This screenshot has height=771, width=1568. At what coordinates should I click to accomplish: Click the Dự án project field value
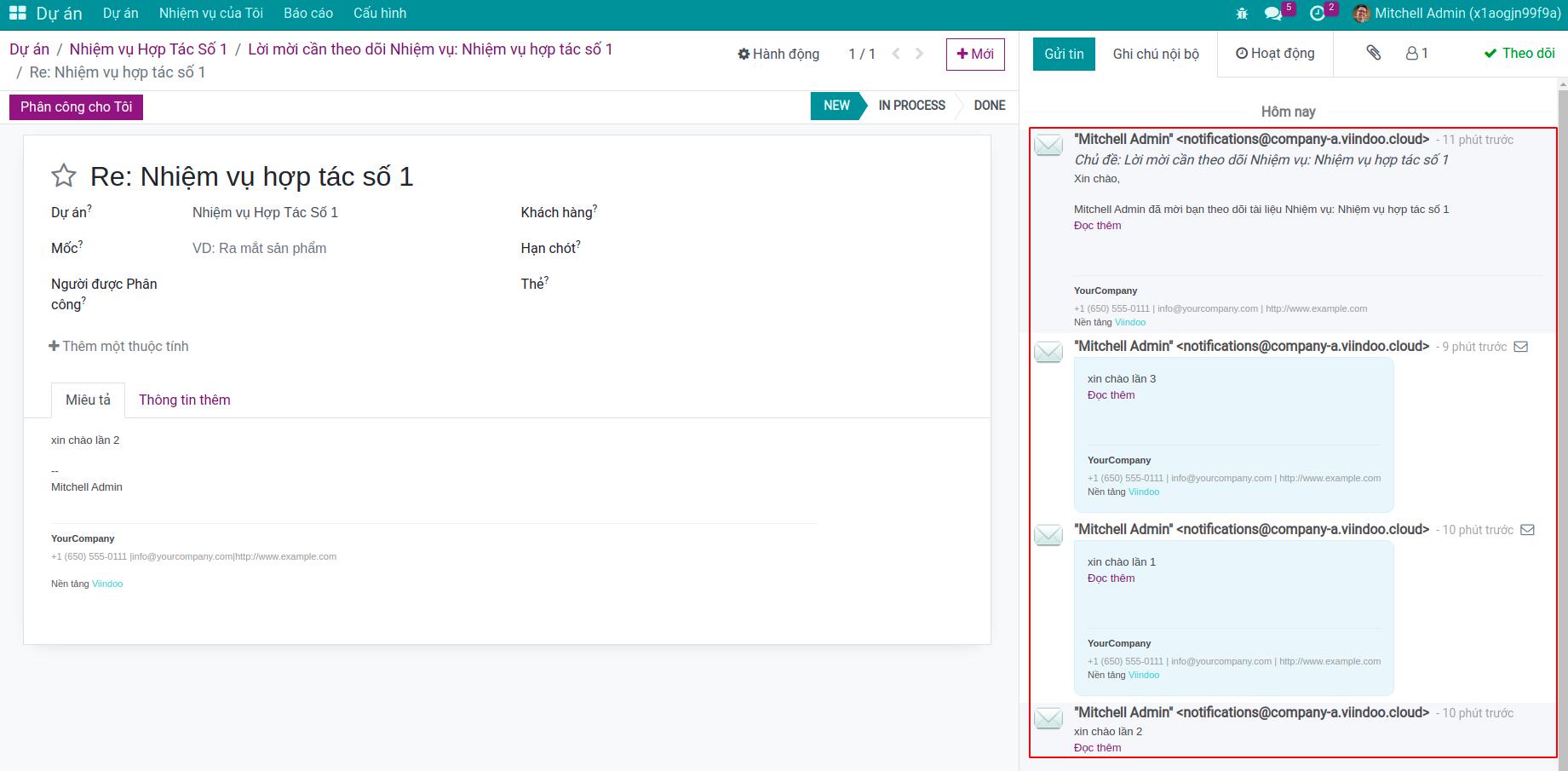pos(265,213)
